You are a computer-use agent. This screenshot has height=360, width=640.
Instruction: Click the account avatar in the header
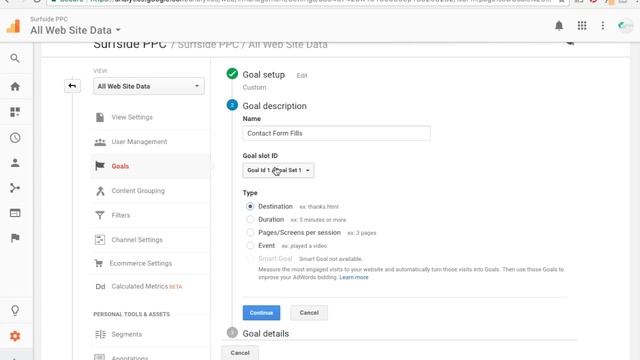point(625,26)
